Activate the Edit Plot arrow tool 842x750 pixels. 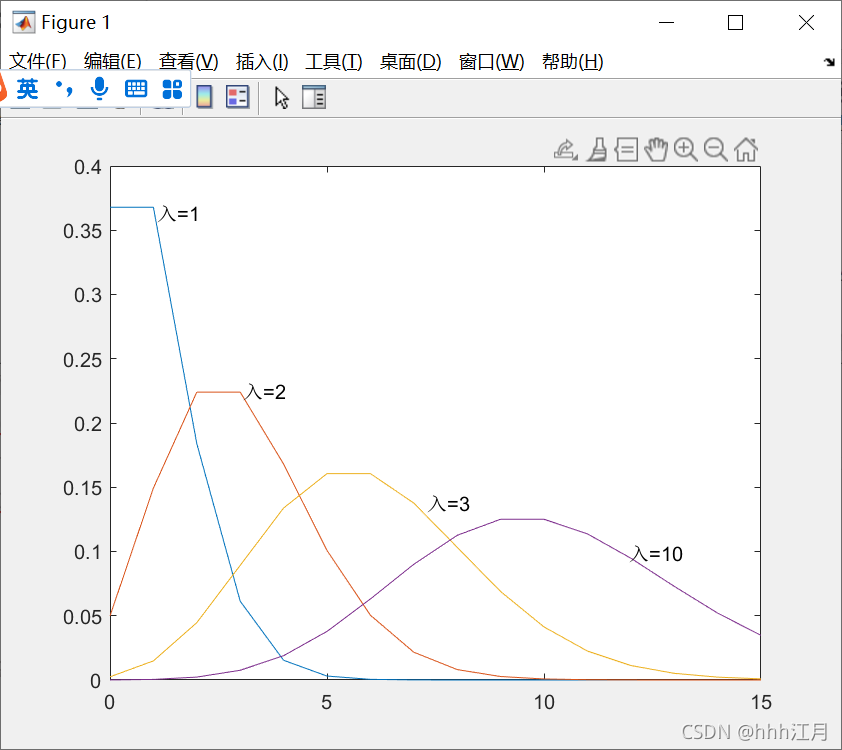[x=281, y=98]
